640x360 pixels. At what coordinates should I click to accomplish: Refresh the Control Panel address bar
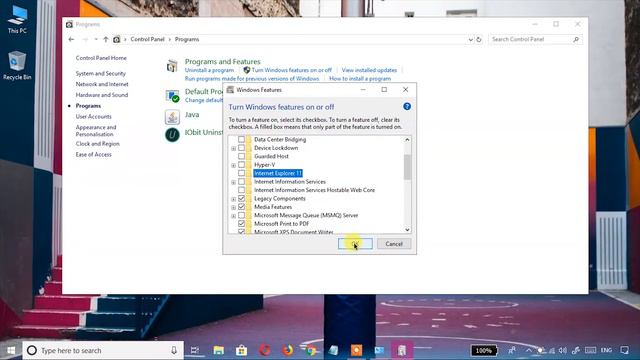pyautogui.click(x=479, y=40)
